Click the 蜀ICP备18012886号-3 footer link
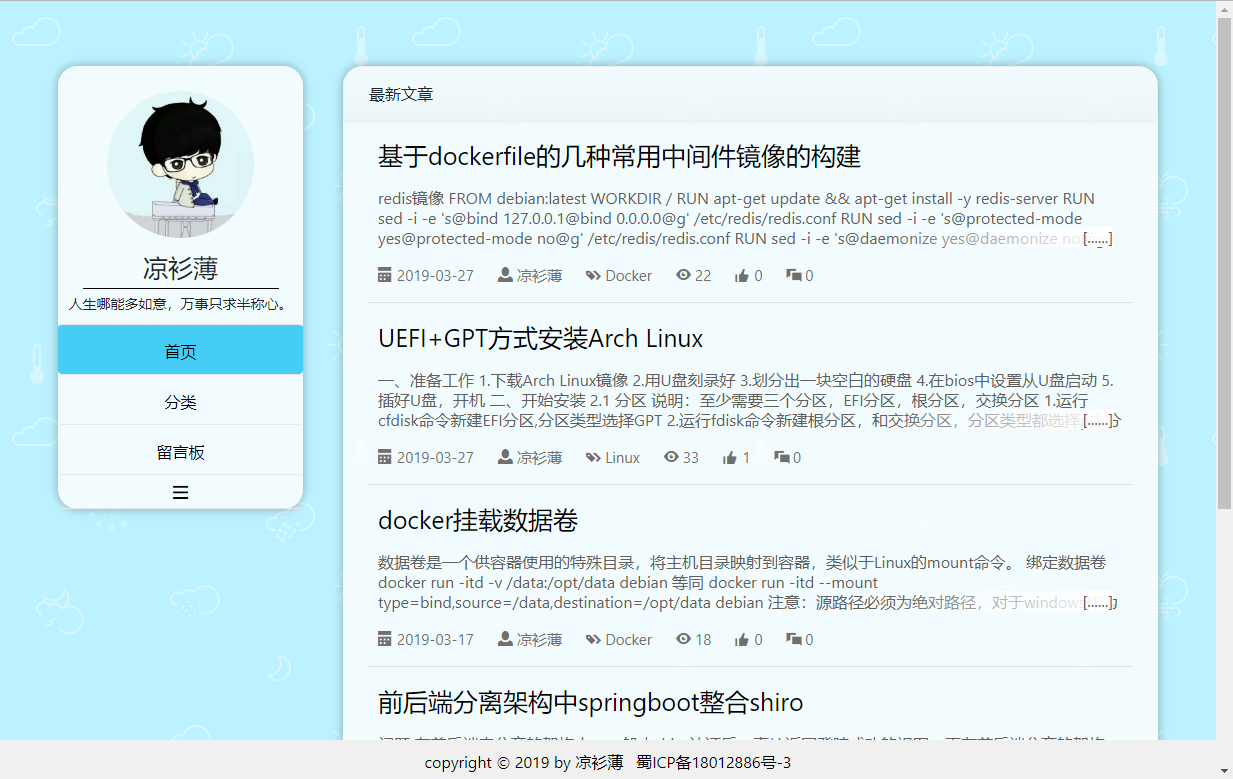The height and width of the screenshot is (779, 1233). coord(713,763)
